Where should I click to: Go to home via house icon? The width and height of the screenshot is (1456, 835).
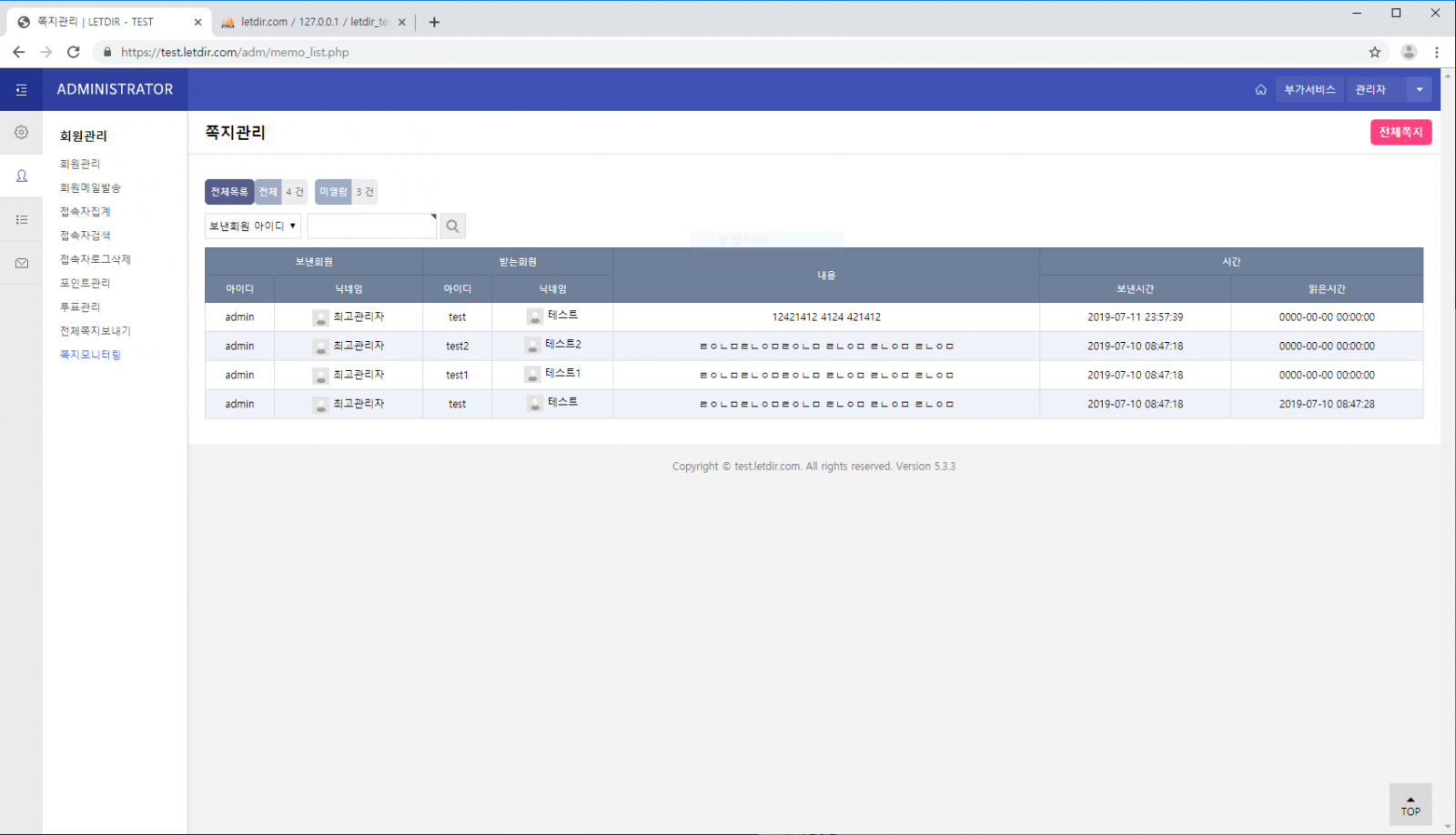pos(1260,90)
